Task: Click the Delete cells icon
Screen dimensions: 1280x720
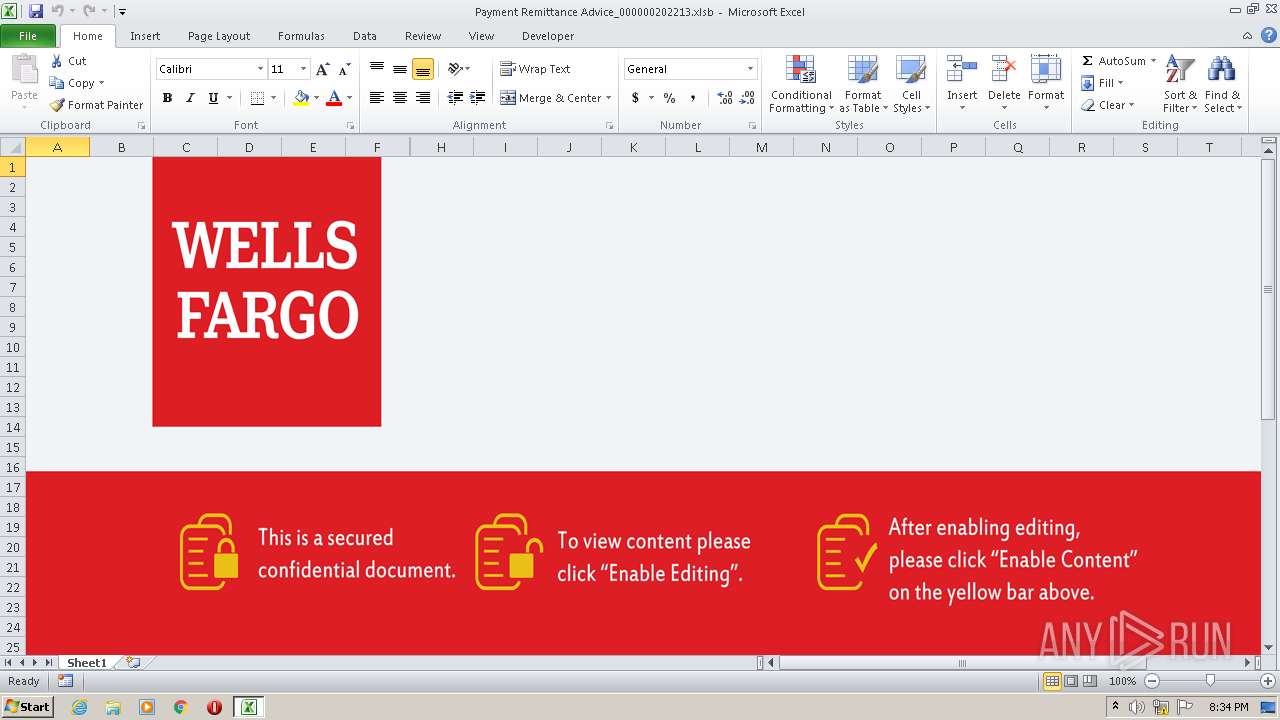Action: click(1004, 70)
